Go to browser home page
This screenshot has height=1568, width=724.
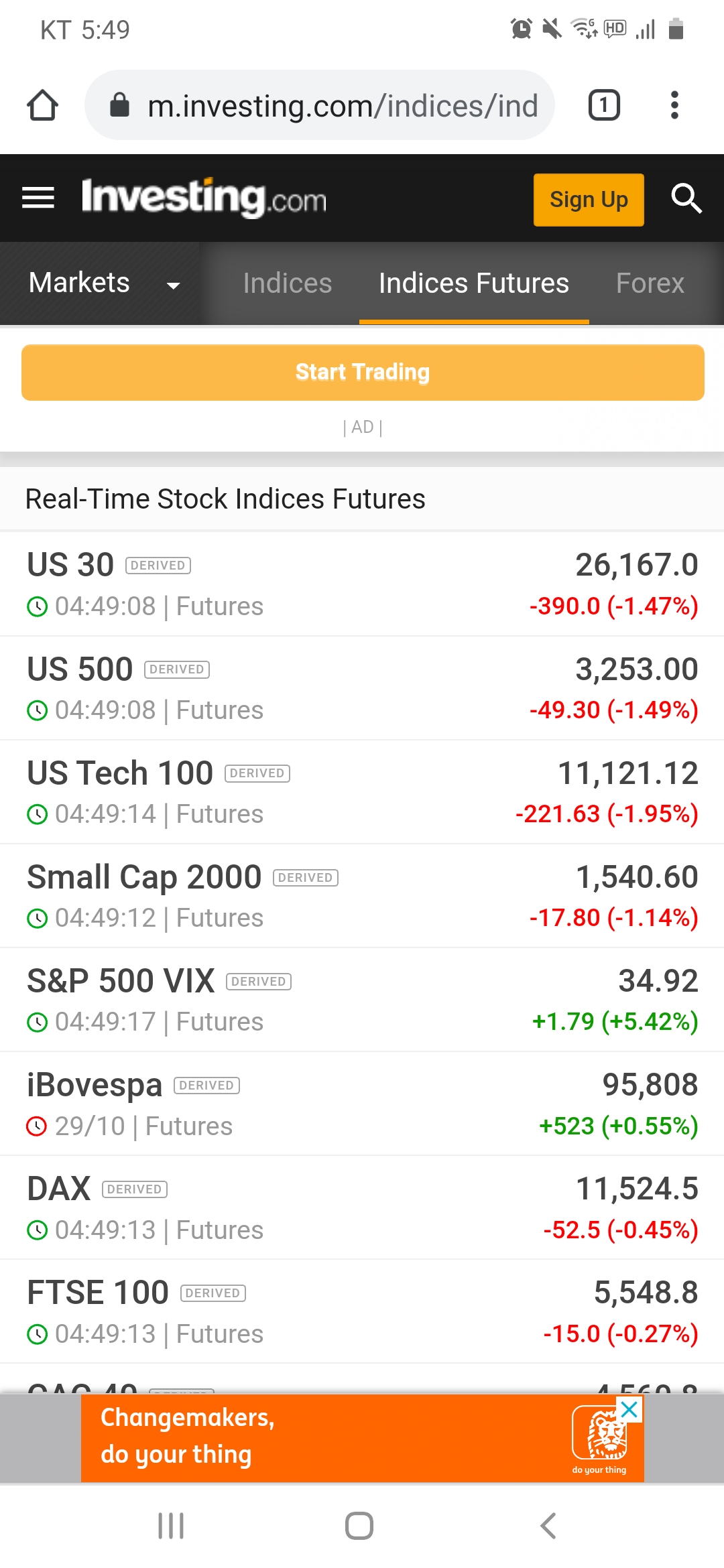coord(42,105)
